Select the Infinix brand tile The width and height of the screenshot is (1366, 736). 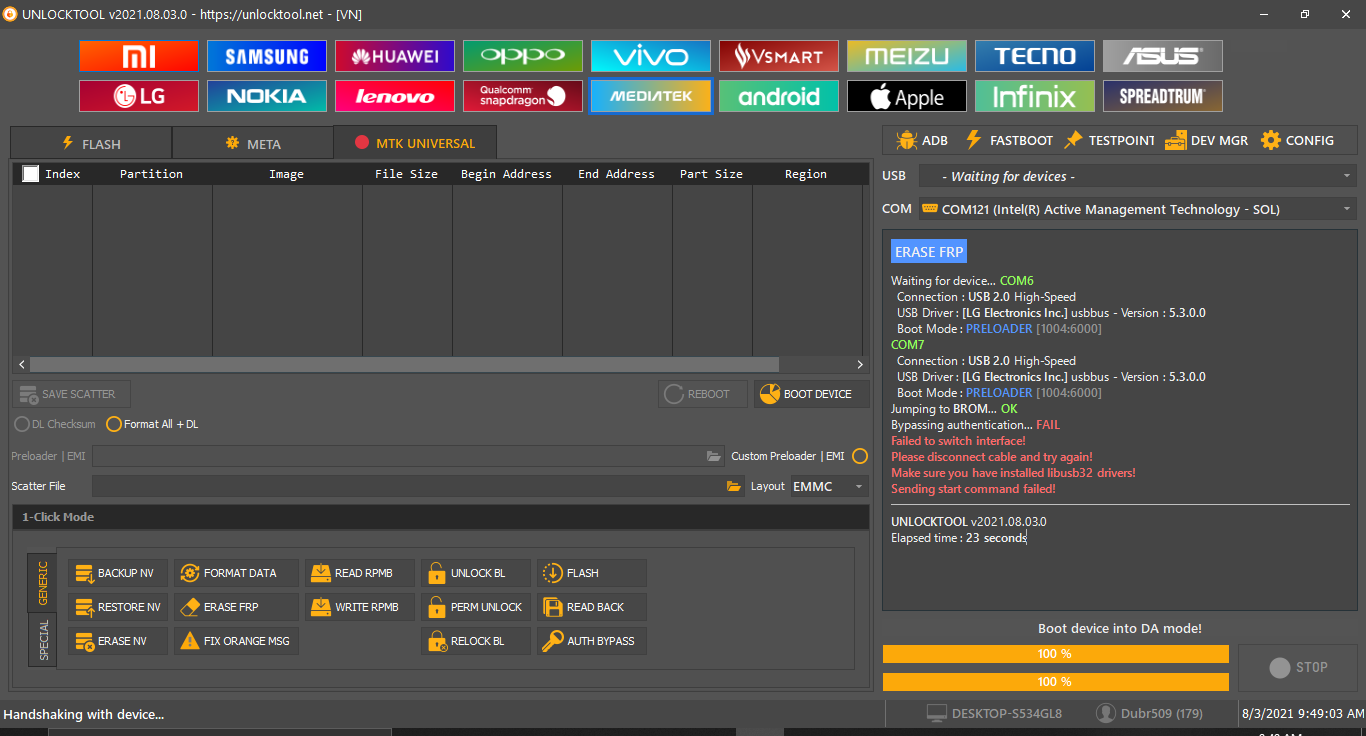[x=1035, y=96]
